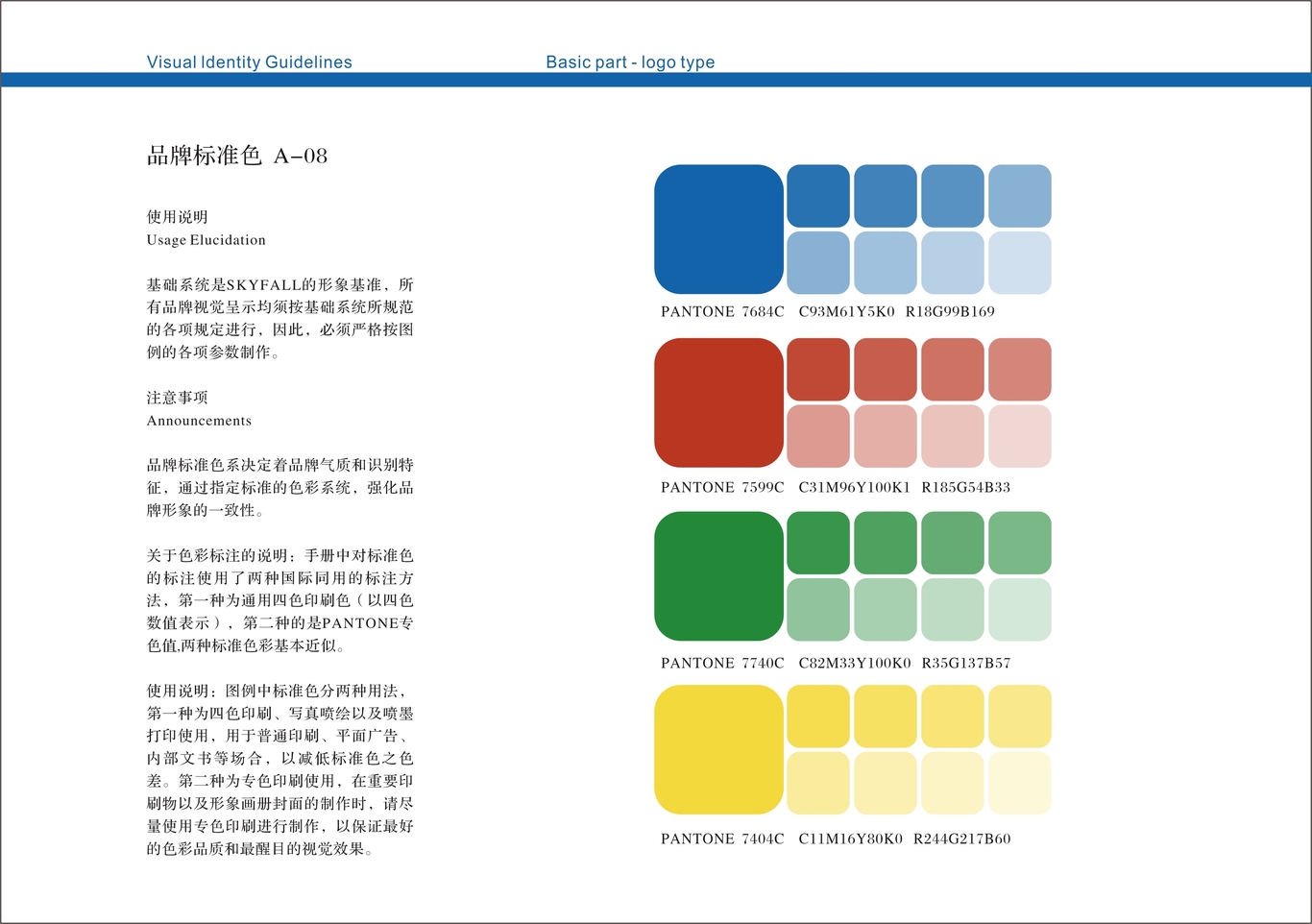
Task: Pick the third swatch in upper yellow row
Action: coord(953,717)
